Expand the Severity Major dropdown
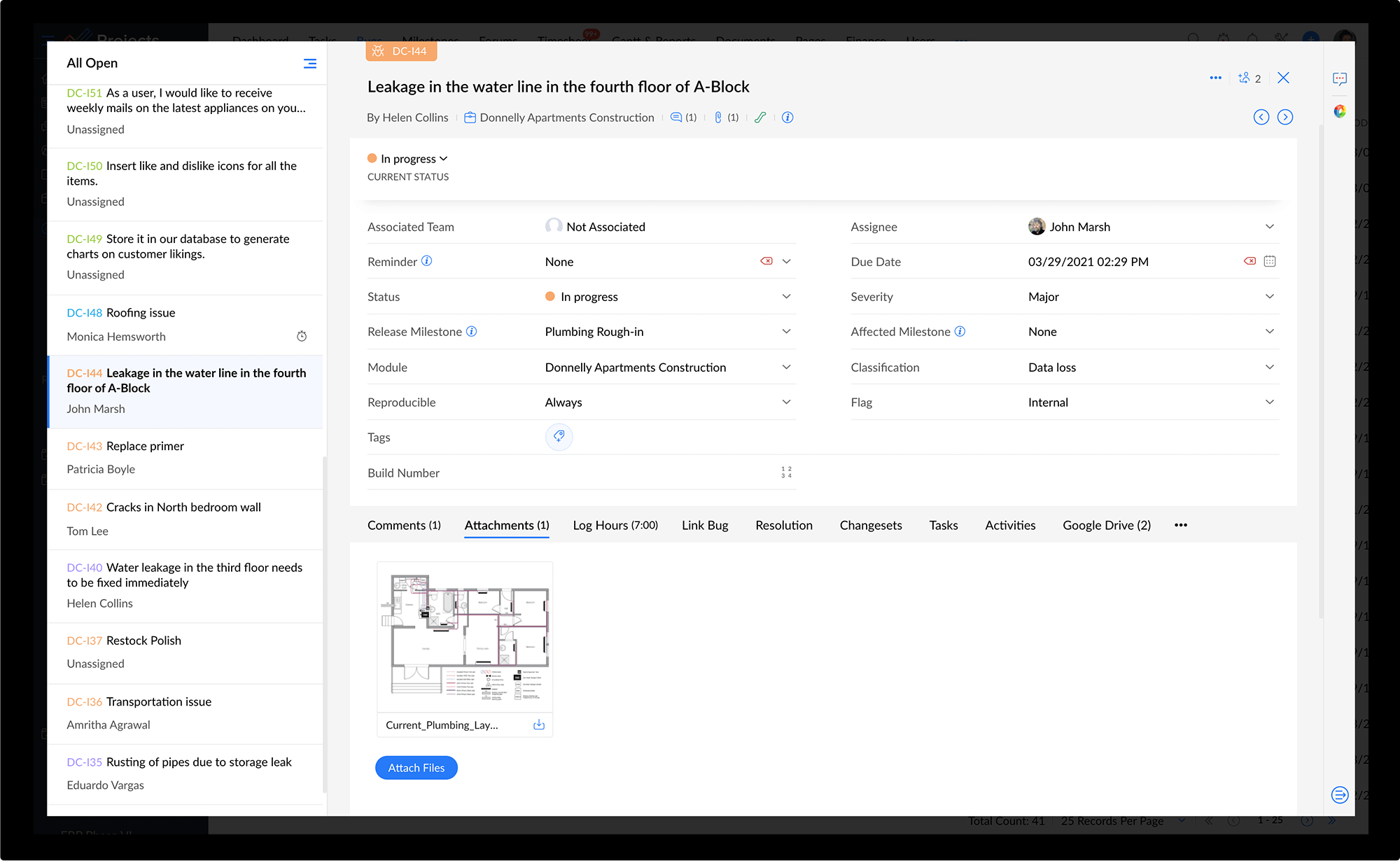Screen dimensions: 1400x861 [1269, 297]
